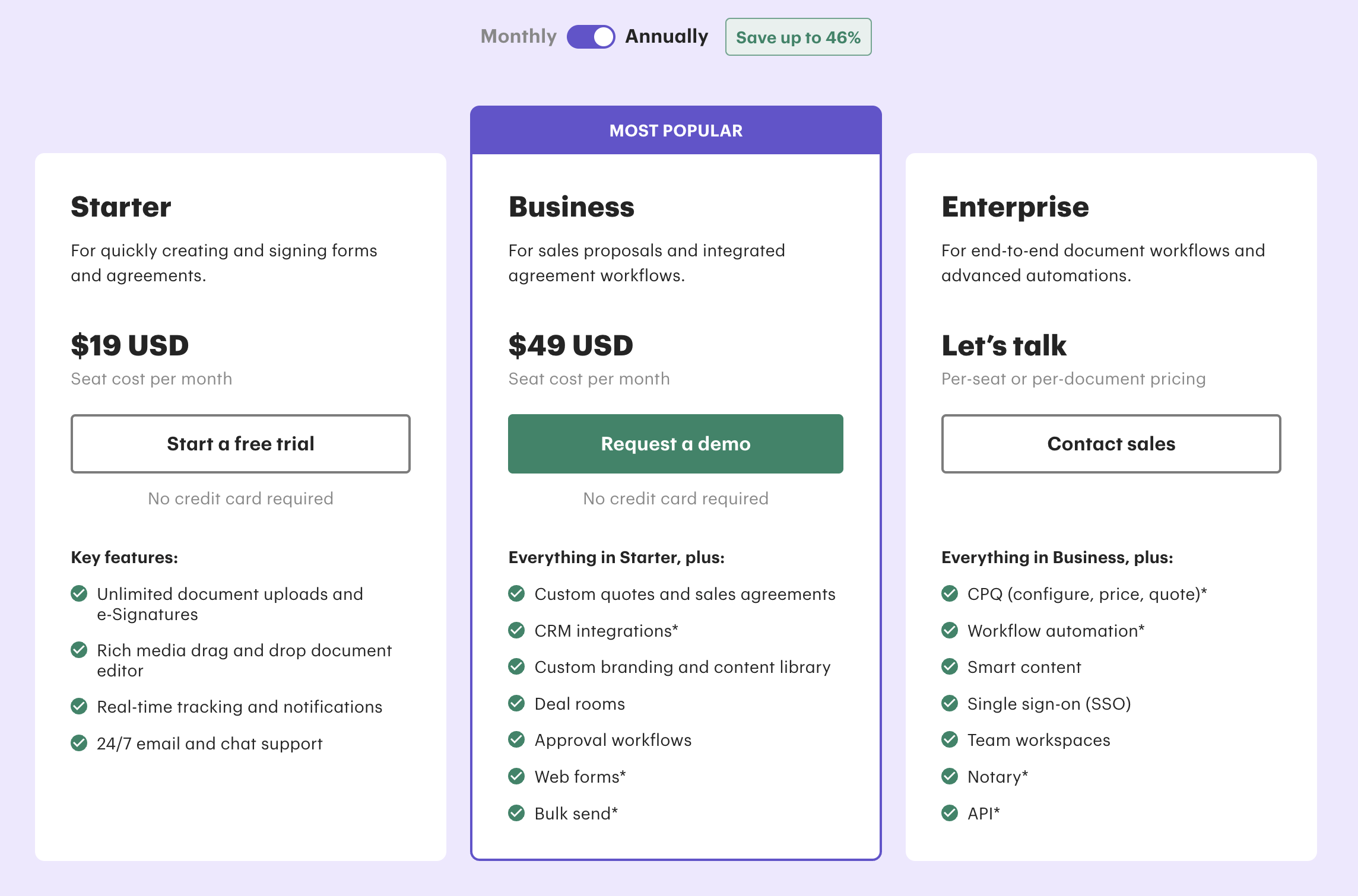Click the checkmark beside Web forms
Viewport: 1358px width, 896px height.
coord(518,776)
